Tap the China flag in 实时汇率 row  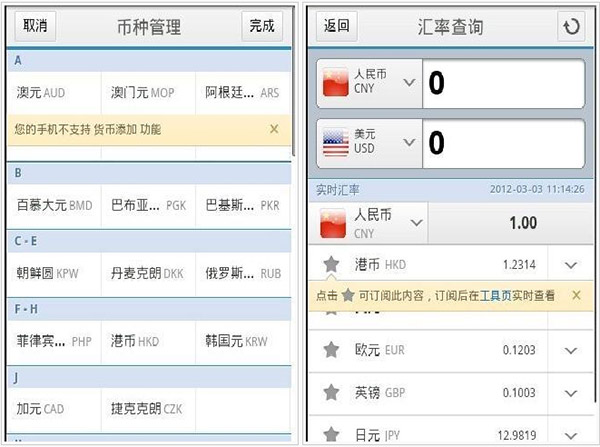pos(333,223)
